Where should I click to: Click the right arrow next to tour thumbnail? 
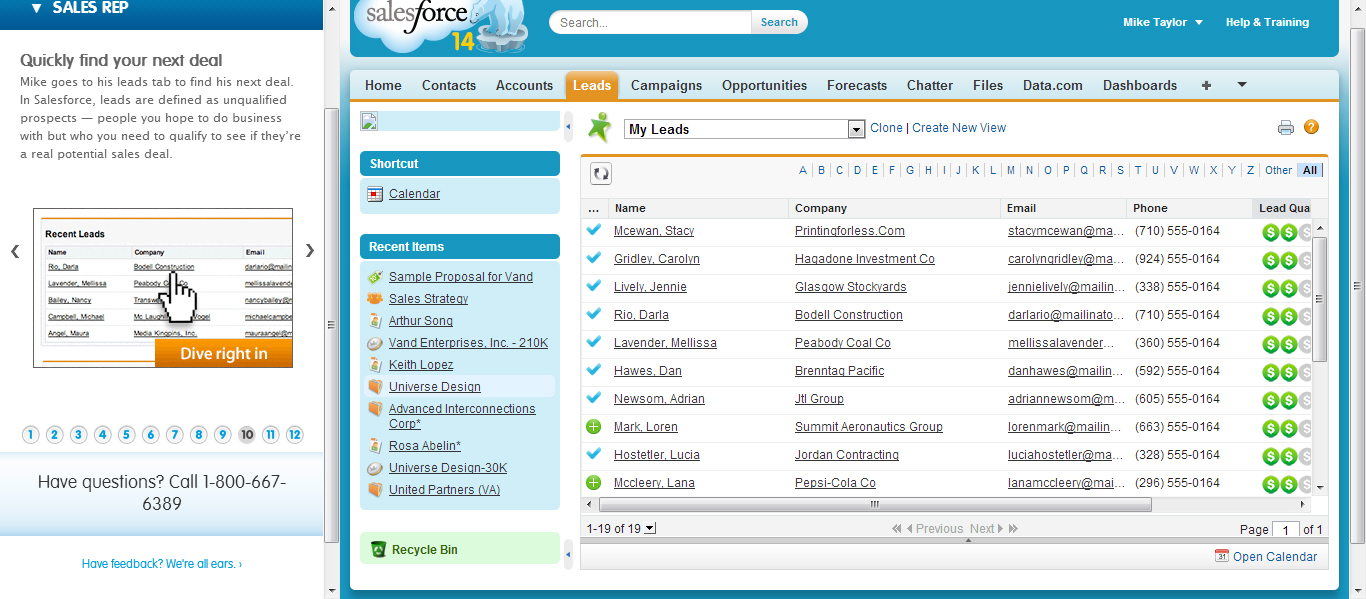[x=310, y=250]
